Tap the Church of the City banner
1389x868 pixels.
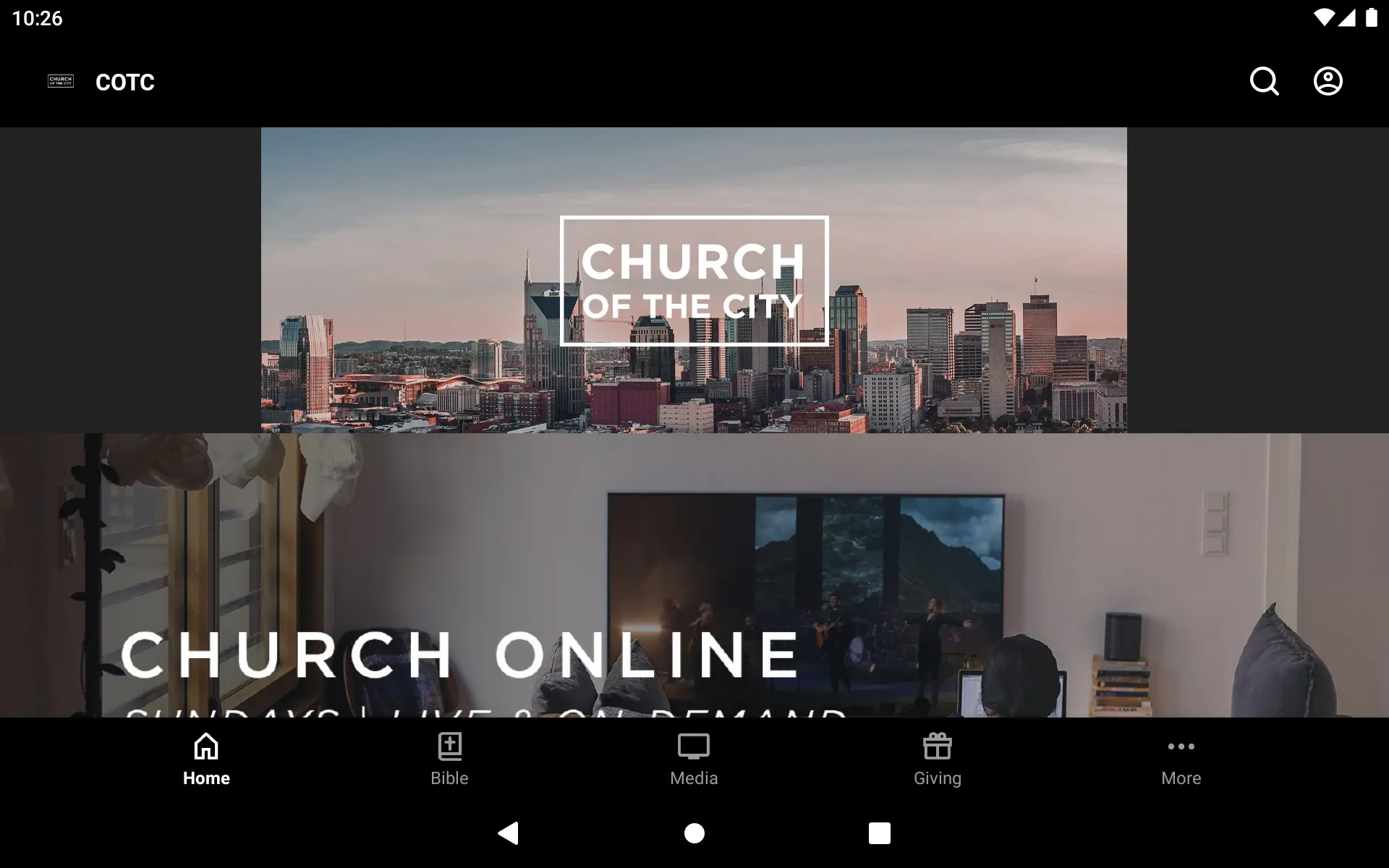[694, 280]
